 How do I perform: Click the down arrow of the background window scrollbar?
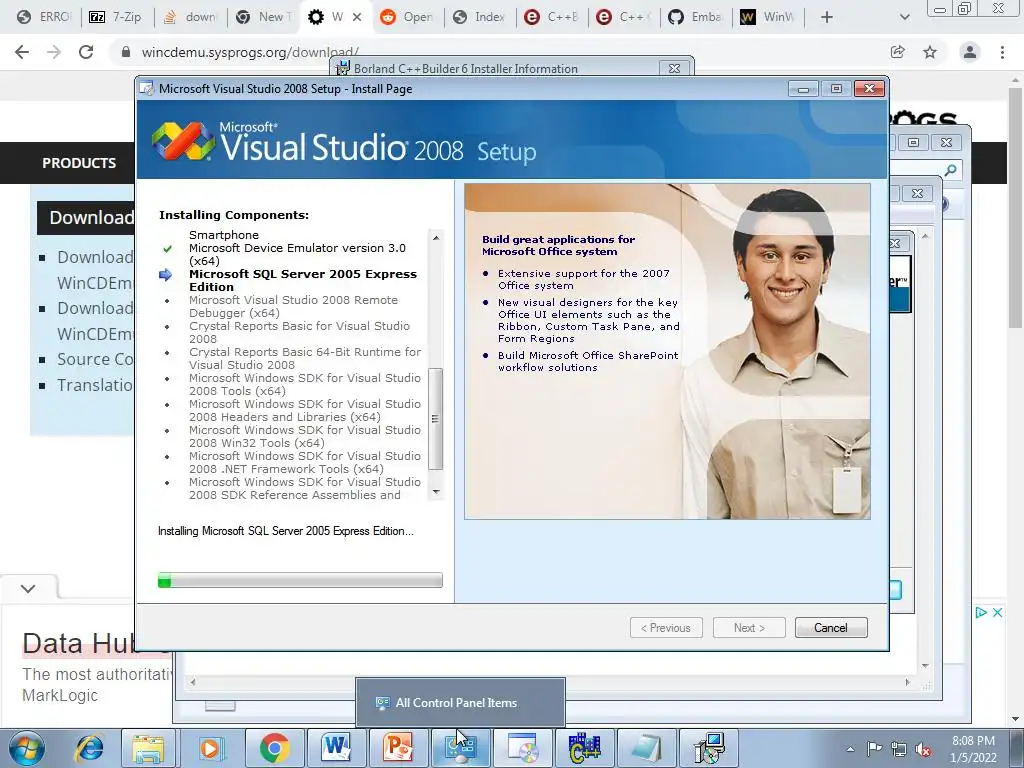(x=925, y=665)
